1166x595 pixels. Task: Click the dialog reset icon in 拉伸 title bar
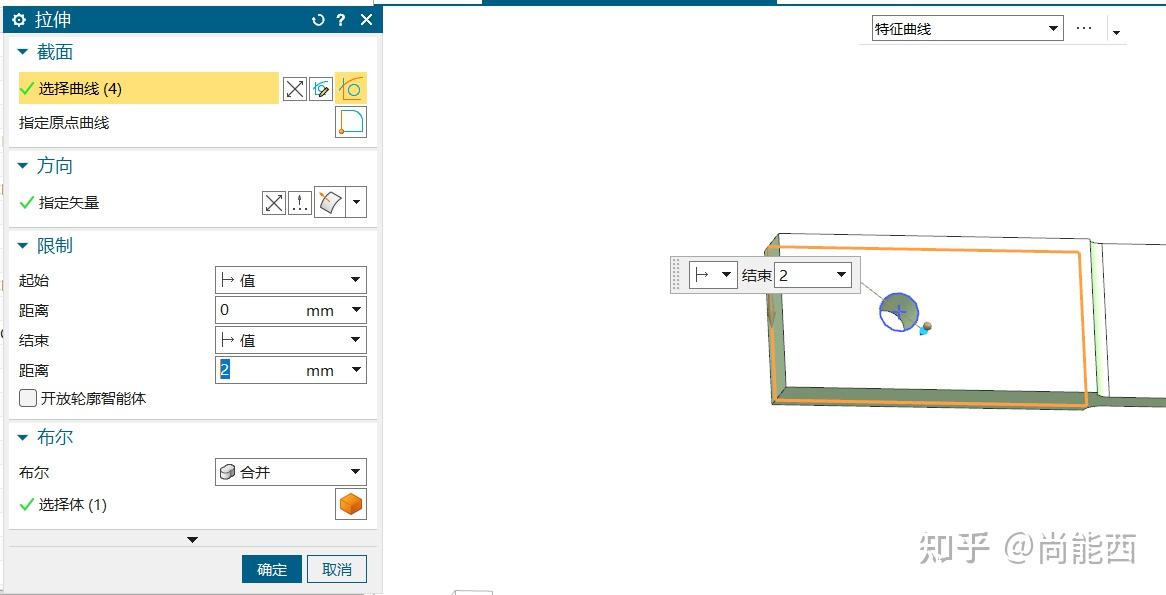click(x=318, y=18)
